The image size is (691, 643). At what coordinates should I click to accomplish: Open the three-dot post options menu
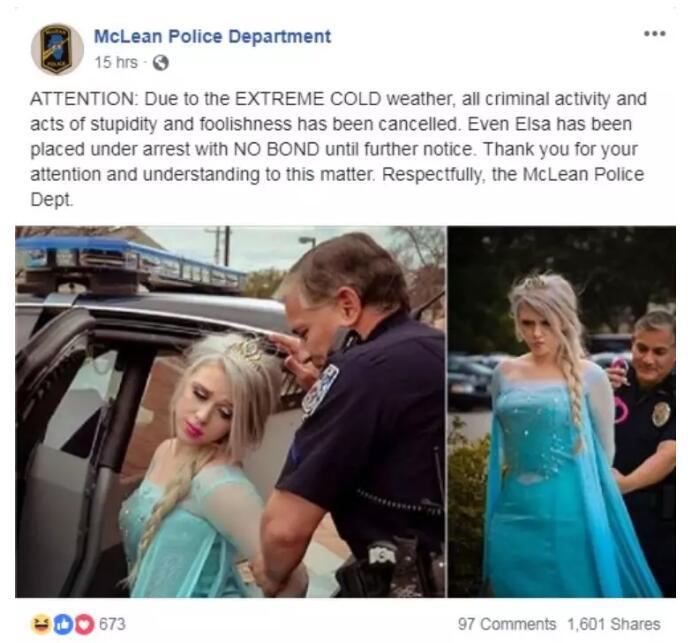click(654, 34)
